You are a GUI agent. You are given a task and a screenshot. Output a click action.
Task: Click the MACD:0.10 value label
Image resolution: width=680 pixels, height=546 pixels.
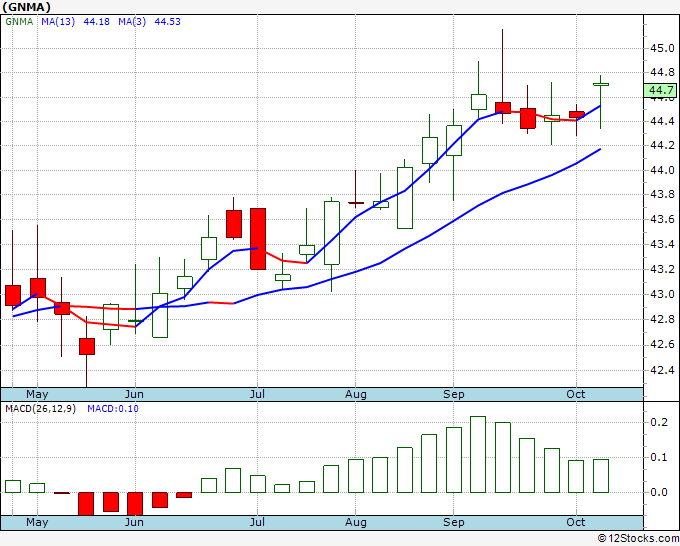point(113,409)
